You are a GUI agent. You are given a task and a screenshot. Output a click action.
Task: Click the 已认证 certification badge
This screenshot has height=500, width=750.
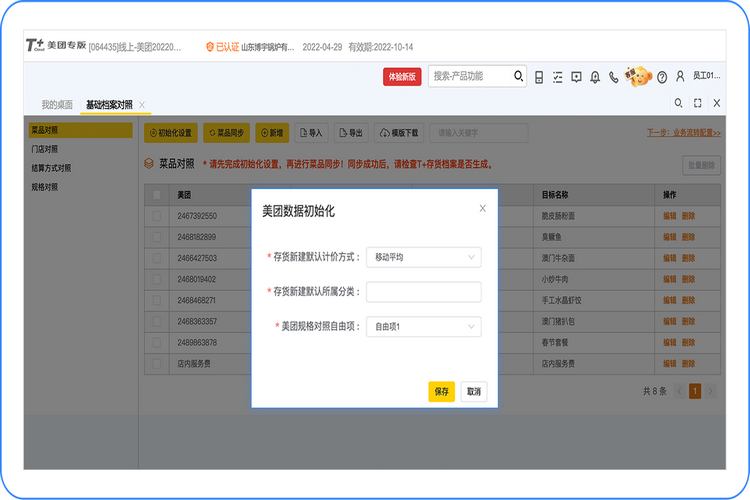[x=222, y=47]
